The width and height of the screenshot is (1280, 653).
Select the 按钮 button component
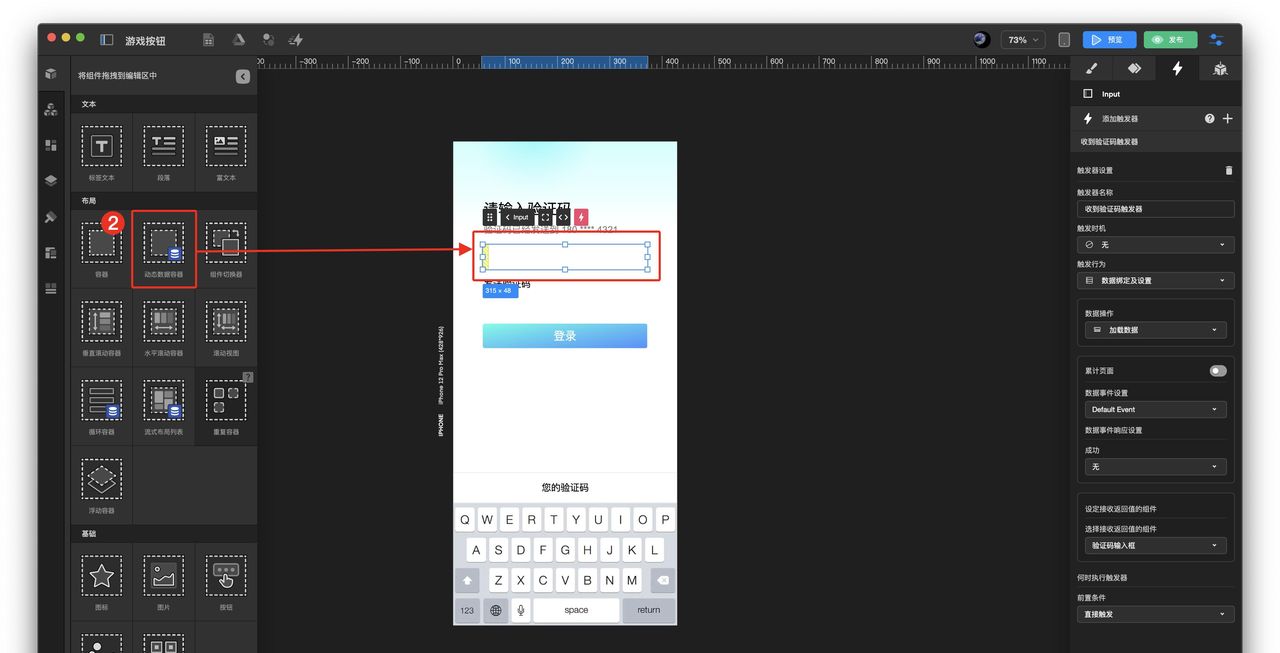point(225,582)
